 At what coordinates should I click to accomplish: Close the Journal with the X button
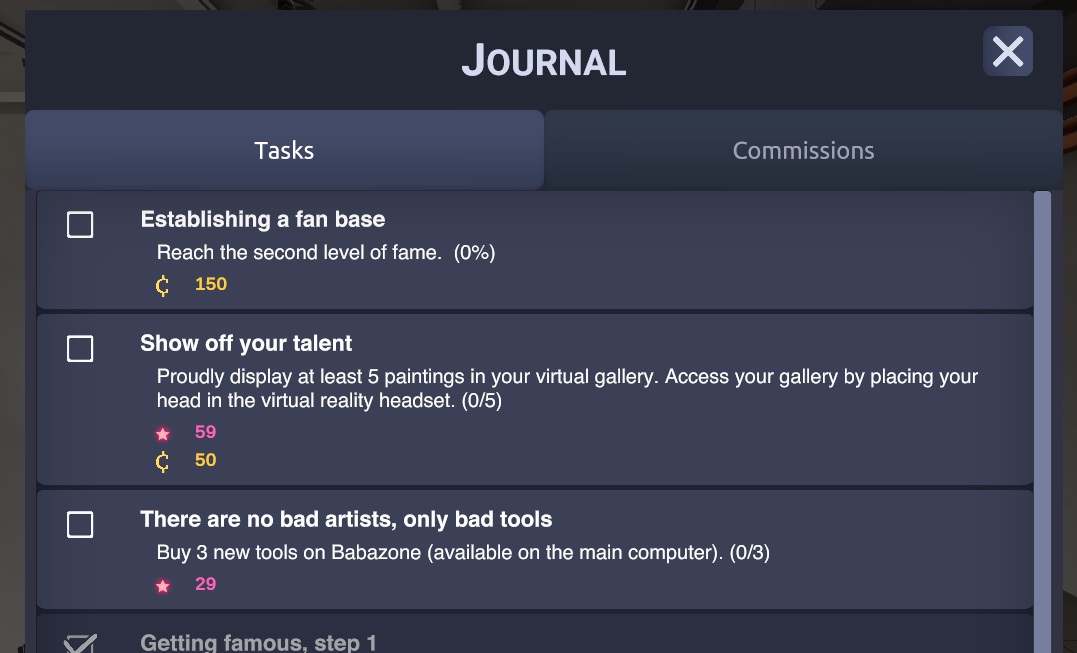1007,51
